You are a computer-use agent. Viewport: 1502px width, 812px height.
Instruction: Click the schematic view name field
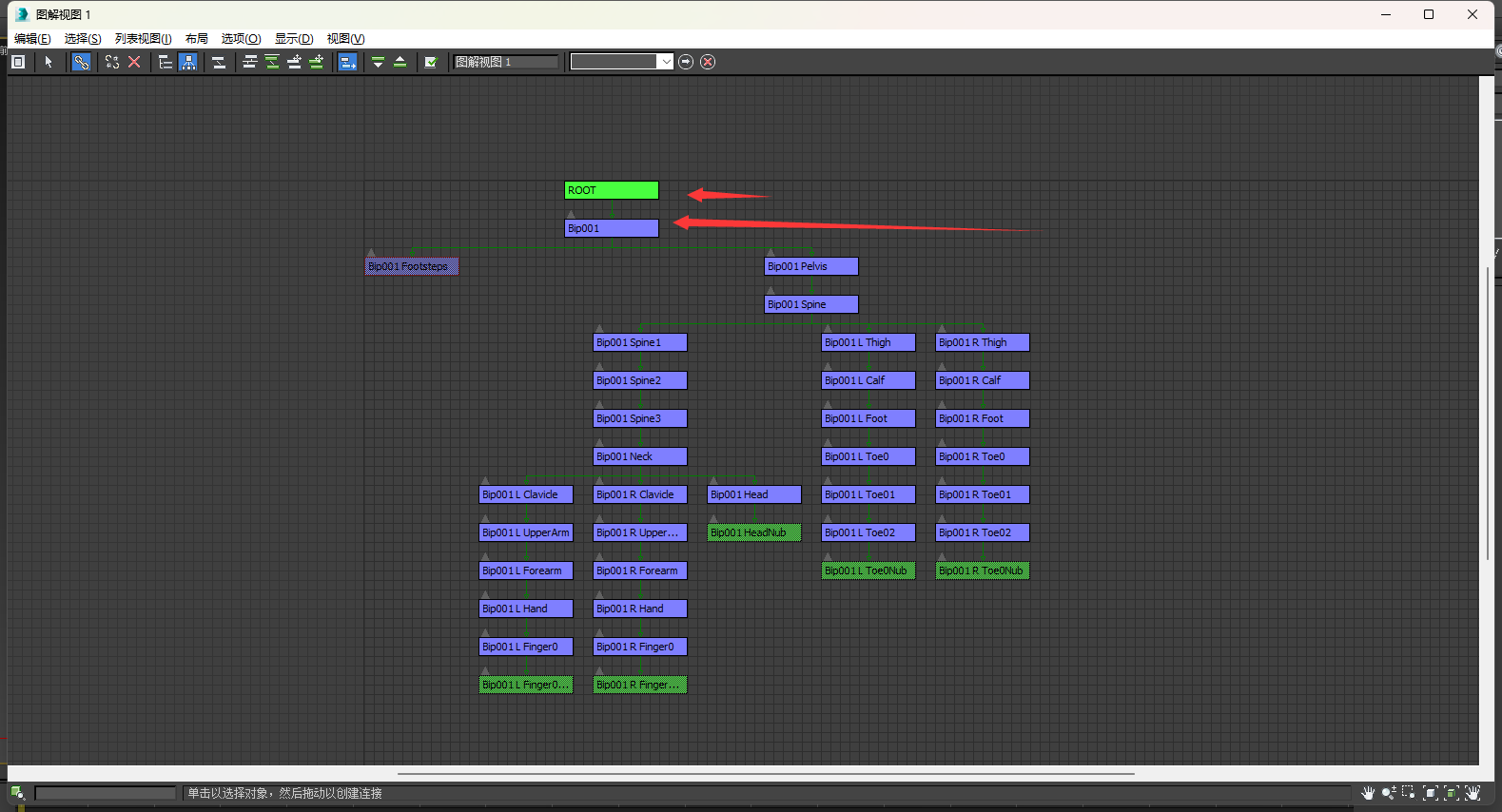pyautogui.click(x=506, y=62)
